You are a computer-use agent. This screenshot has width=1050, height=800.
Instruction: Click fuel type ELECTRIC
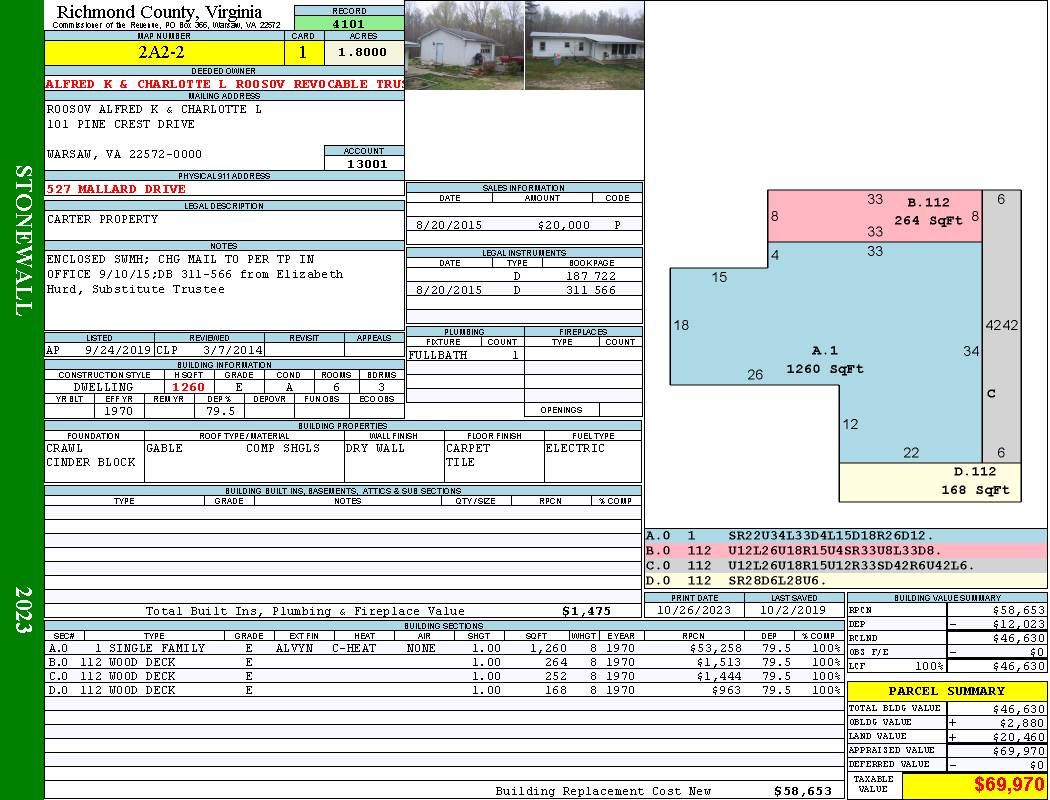575,449
